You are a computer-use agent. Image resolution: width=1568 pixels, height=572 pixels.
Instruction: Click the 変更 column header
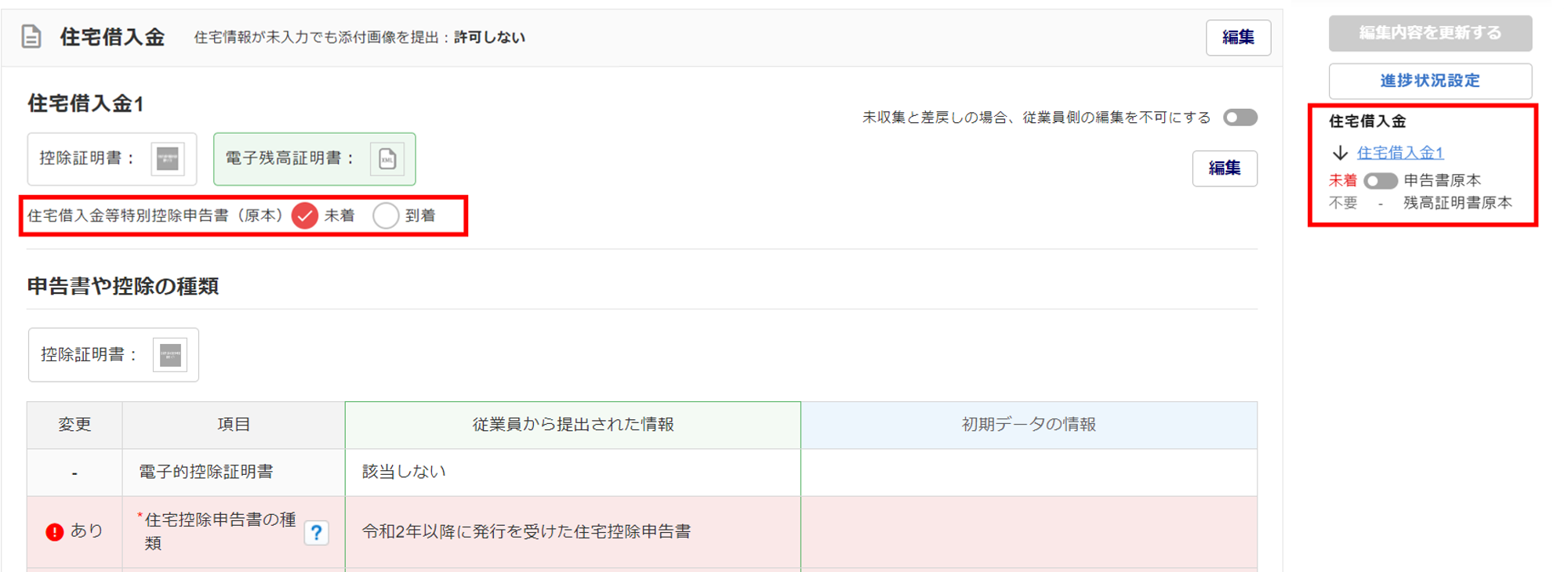pos(74,425)
